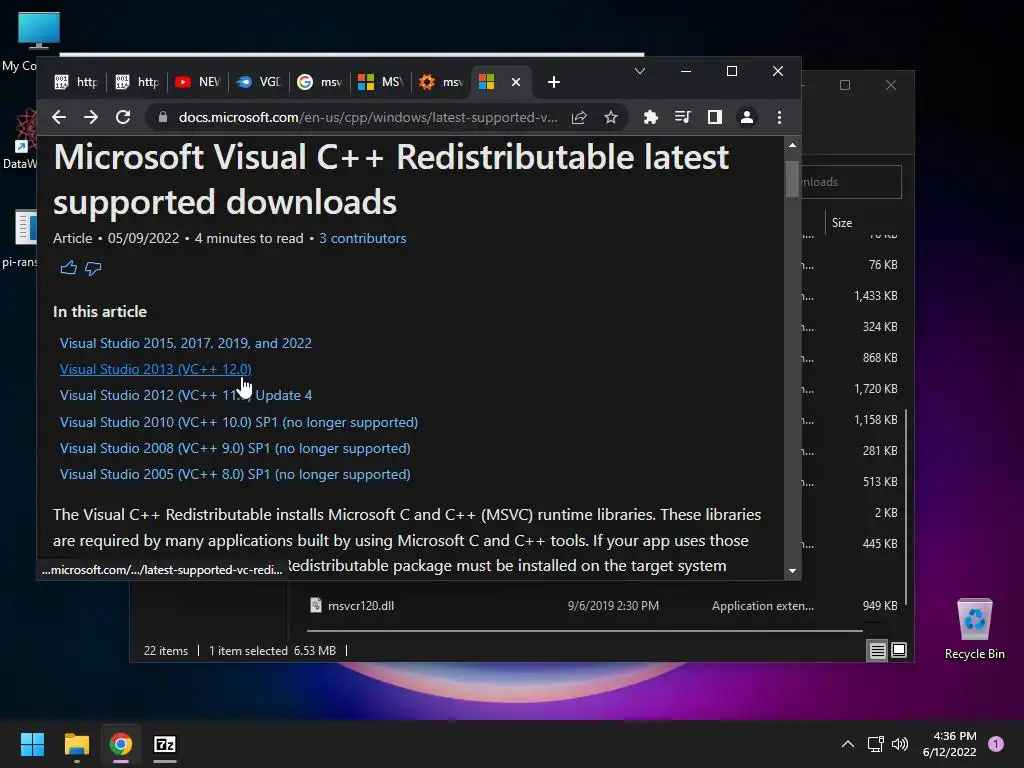
Task: Open the Chrome extensions puzzle icon
Action: 650,118
